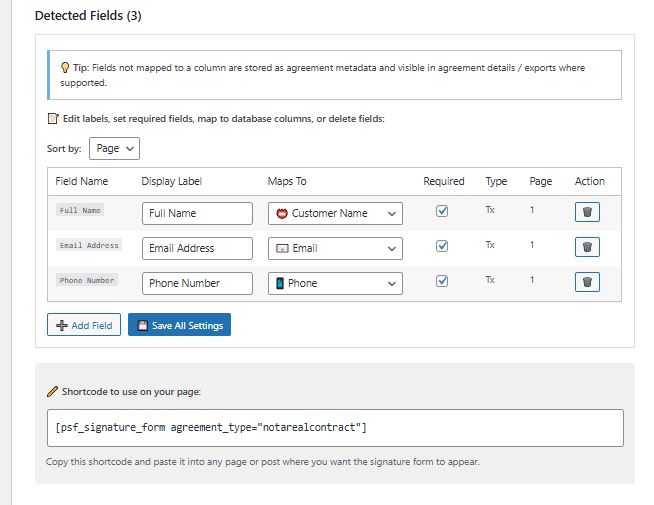Change the Phone mapping dropdown
This screenshot has height=505, width=654.
(x=335, y=283)
